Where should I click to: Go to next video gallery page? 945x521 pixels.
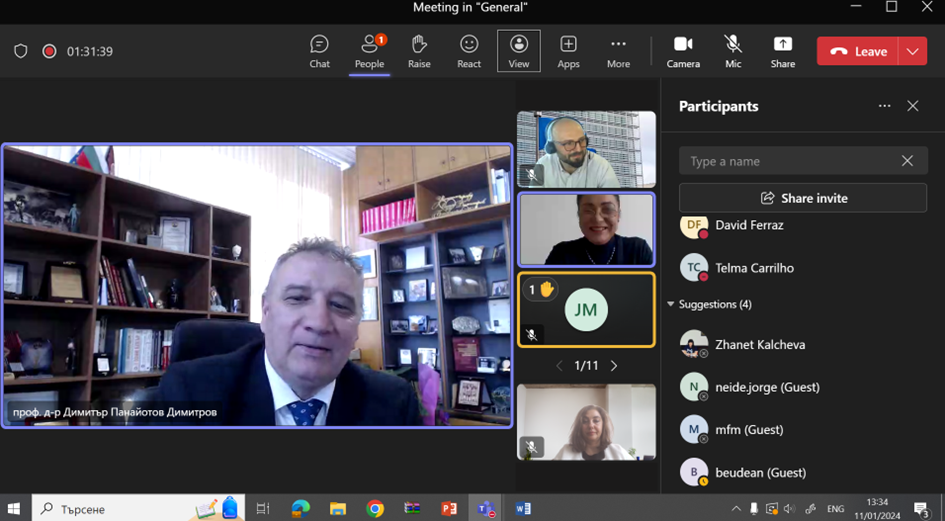click(614, 366)
